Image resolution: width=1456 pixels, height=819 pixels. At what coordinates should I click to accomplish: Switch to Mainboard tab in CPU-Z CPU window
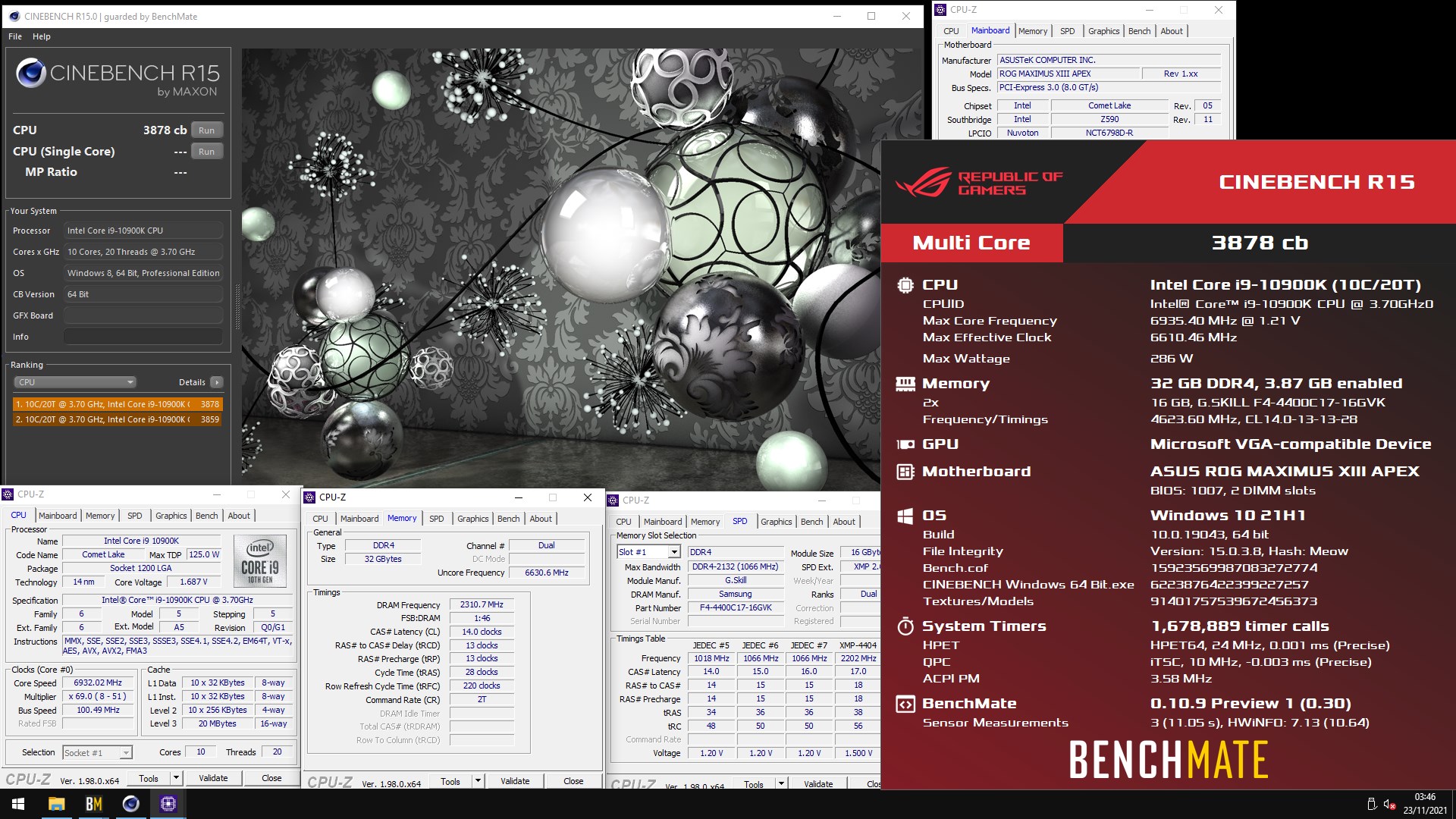point(58,516)
